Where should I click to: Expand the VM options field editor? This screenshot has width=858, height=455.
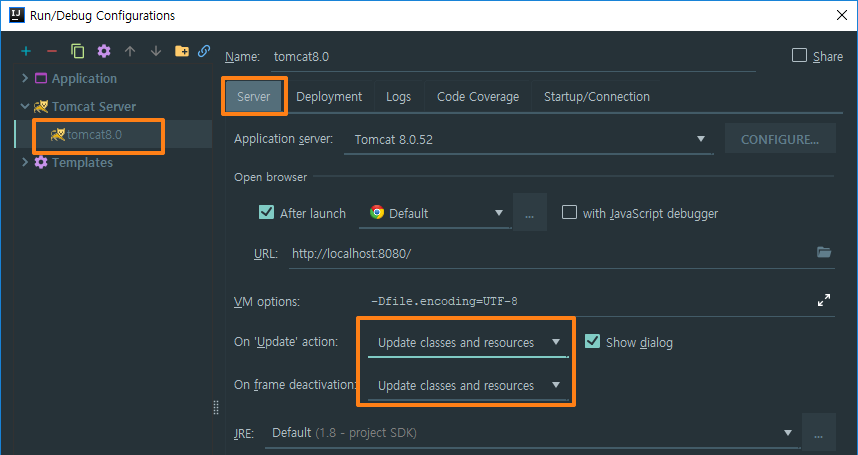click(x=824, y=300)
